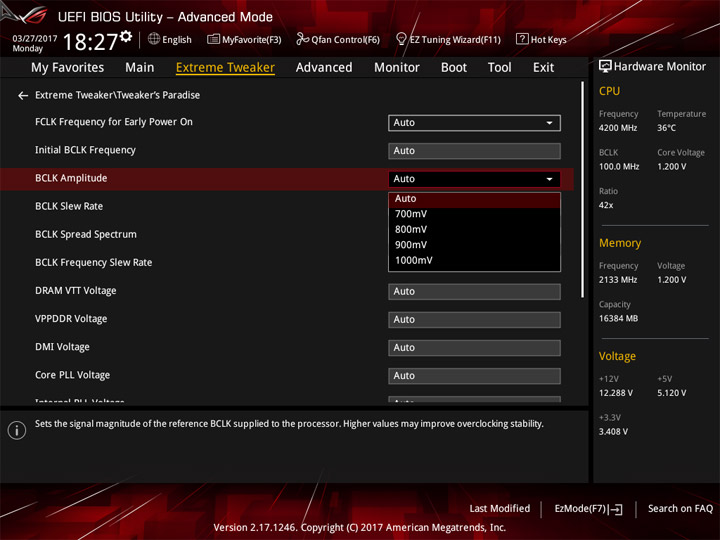This screenshot has height=540, width=720.
Task: Click DMI Voltage value field
Action: pos(474,348)
